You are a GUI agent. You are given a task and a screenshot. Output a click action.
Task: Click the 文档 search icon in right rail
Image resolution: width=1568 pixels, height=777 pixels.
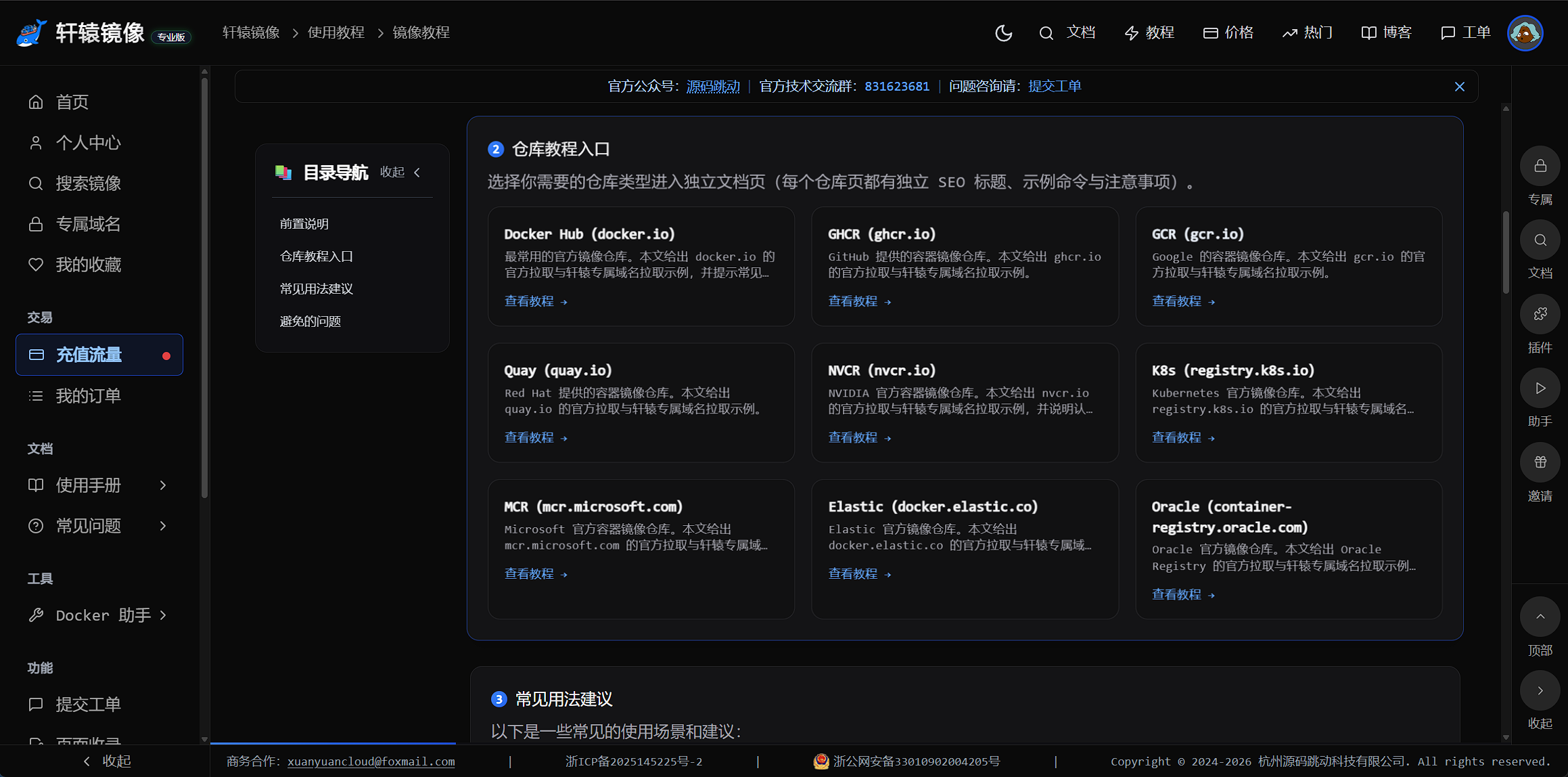1540,240
